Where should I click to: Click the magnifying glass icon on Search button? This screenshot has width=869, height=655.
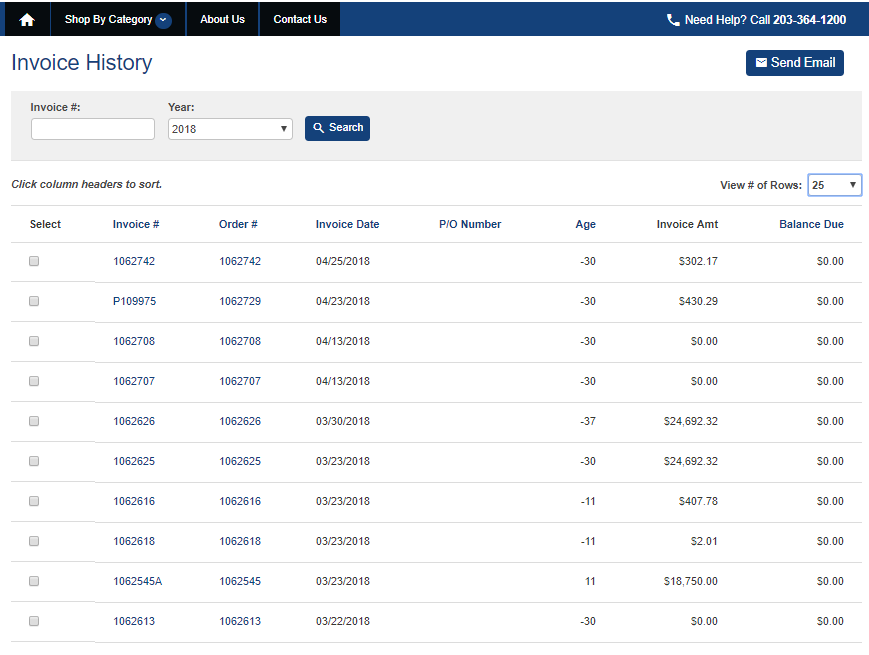pyautogui.click(x=319, y=128)
